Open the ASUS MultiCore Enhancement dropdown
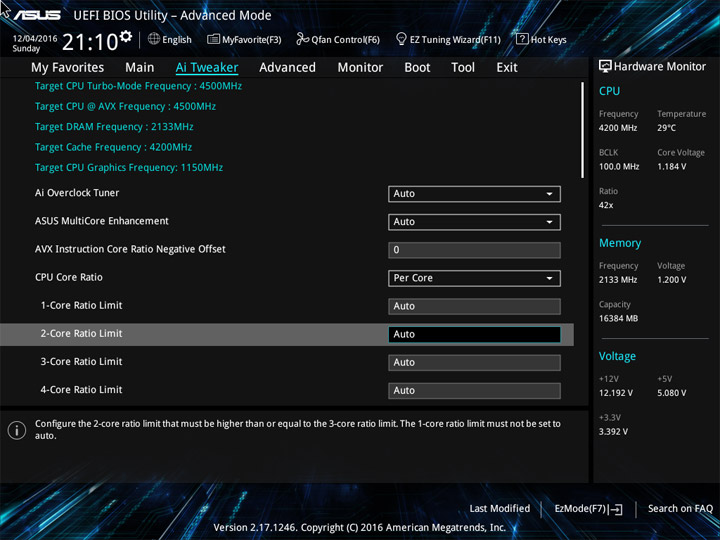 tap(474, 222)
